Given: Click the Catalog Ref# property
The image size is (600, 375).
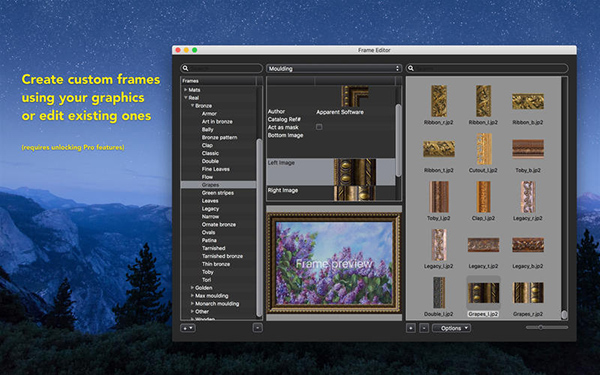Looking at the screenshot, I should coord(284,119).
